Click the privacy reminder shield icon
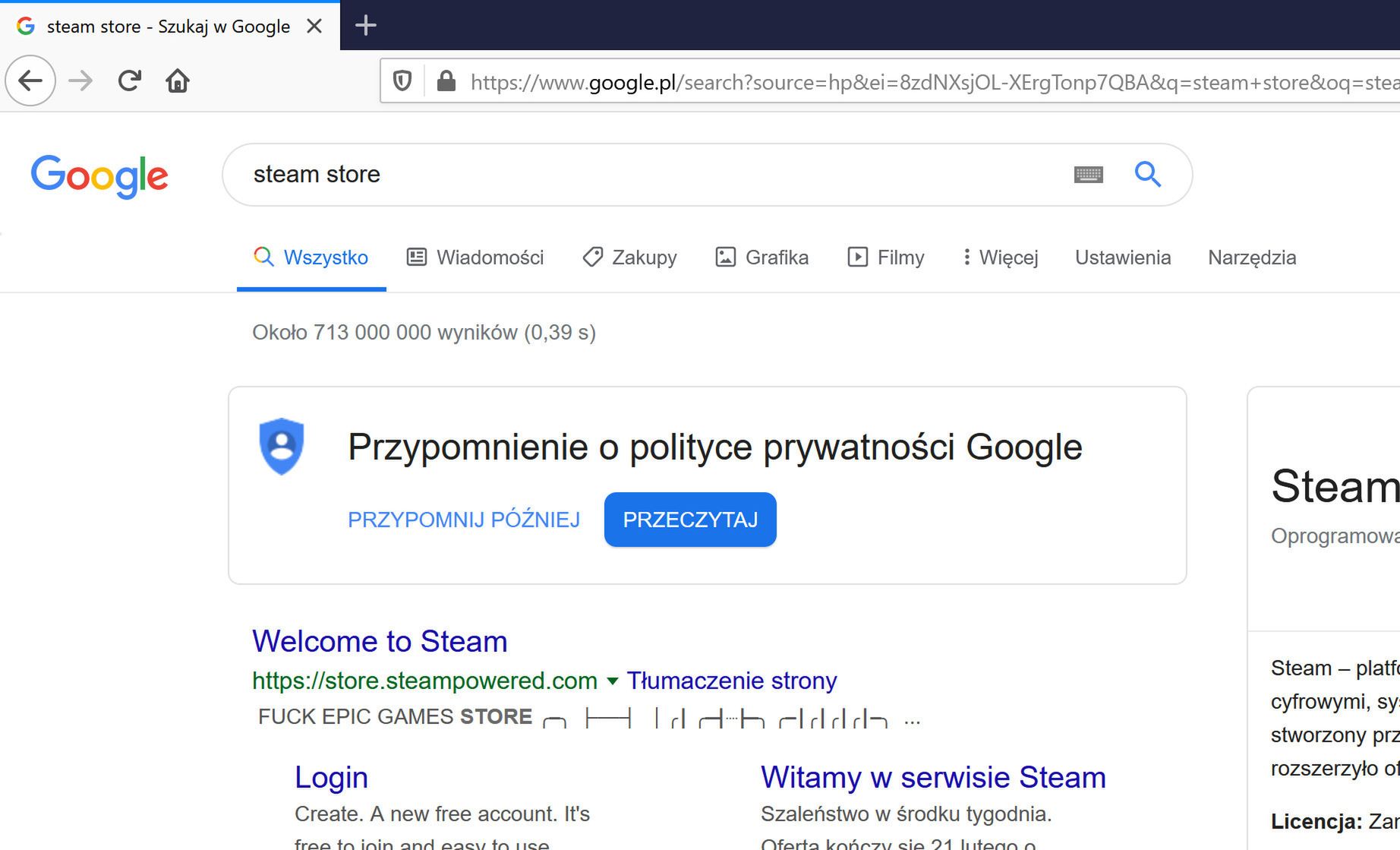Image resolution: width=1400 pixels, height=850 pixels. point(282,447)
